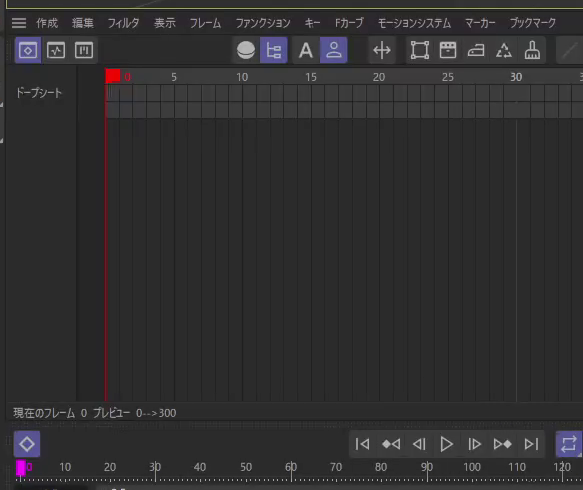
Task: Open the Fカーブ menu
Action: pos(349,23)
